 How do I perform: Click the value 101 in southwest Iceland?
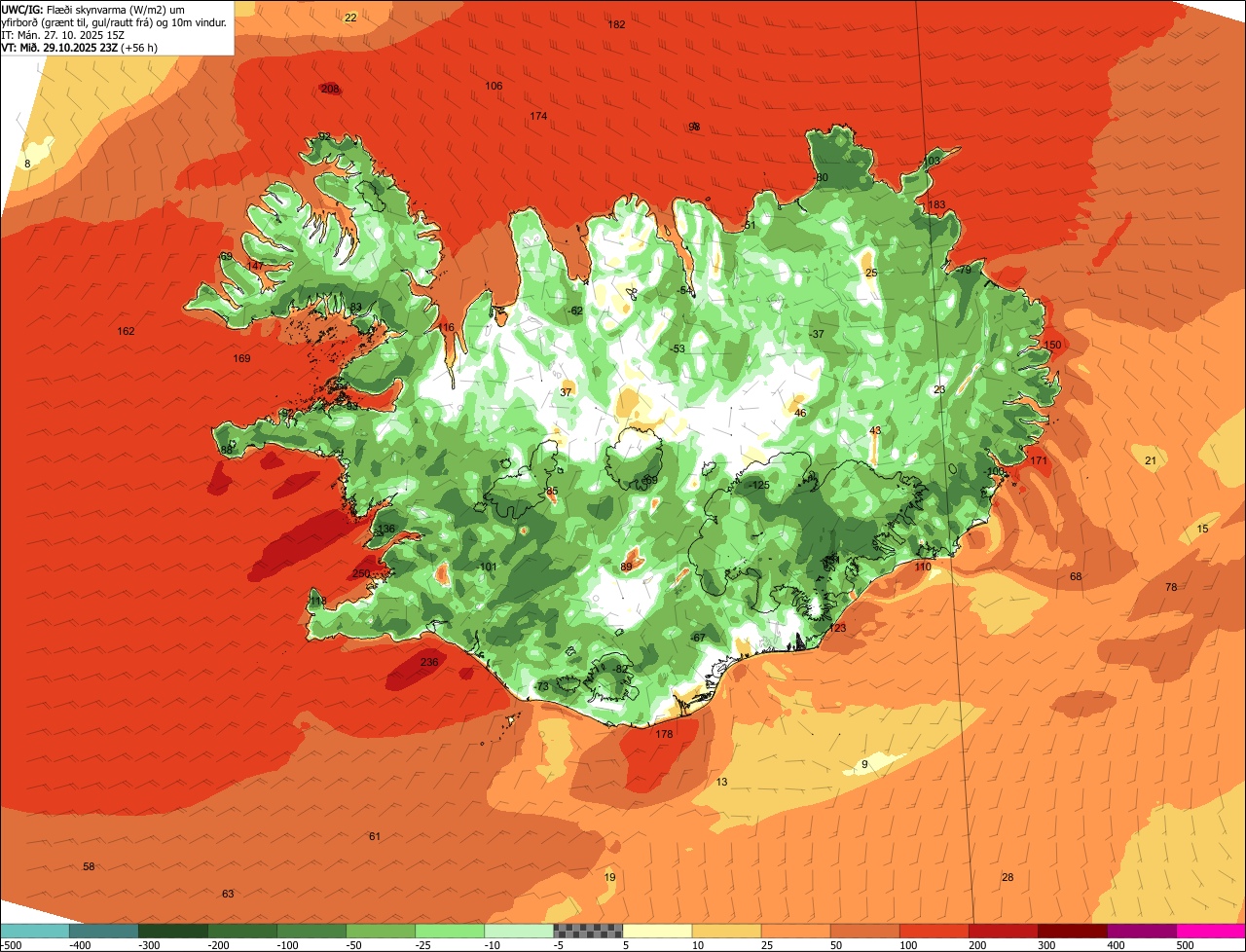[x=489, y=567]
